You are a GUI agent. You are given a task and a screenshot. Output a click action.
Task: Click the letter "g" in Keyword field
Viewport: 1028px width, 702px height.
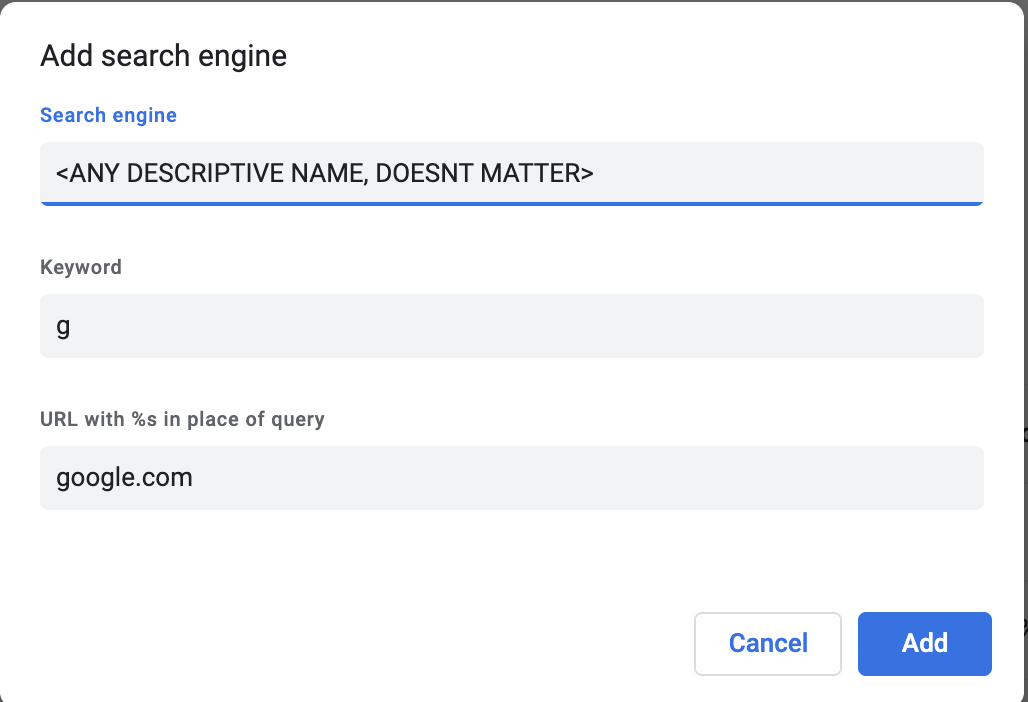pos(63,327)
